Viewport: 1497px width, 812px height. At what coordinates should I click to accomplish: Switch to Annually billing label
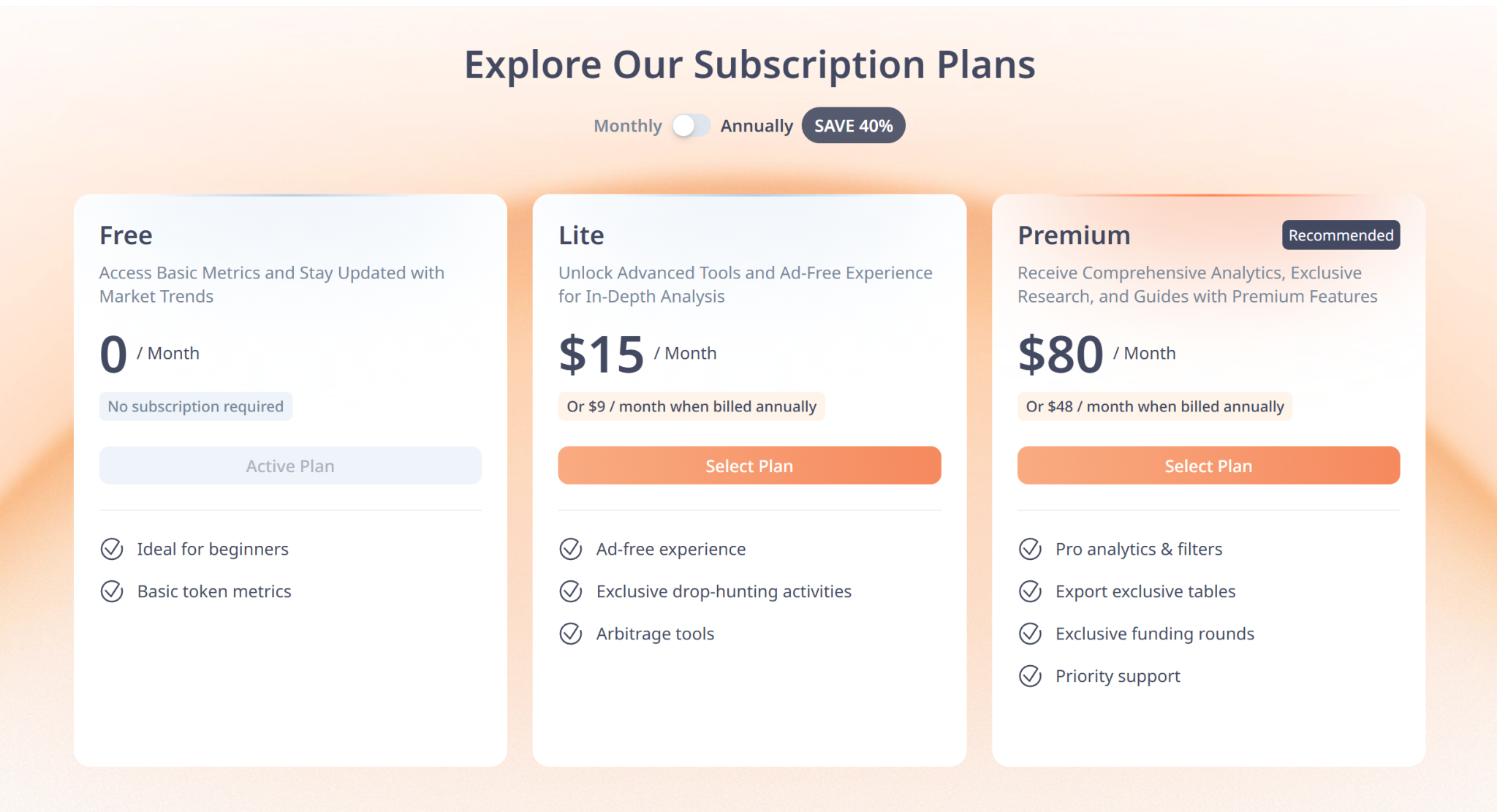[x=757, y=126]
